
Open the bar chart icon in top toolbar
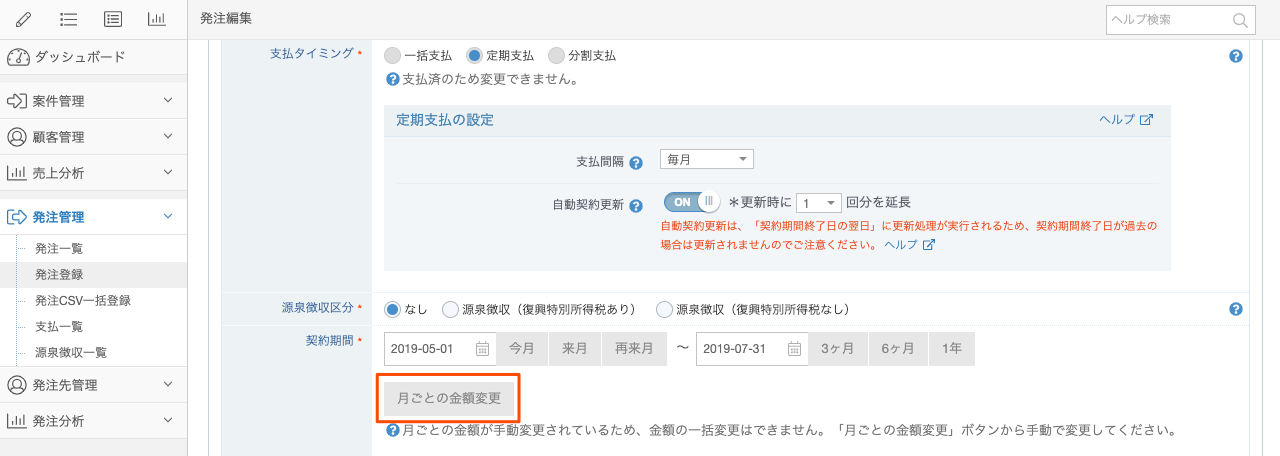(156, 19)
